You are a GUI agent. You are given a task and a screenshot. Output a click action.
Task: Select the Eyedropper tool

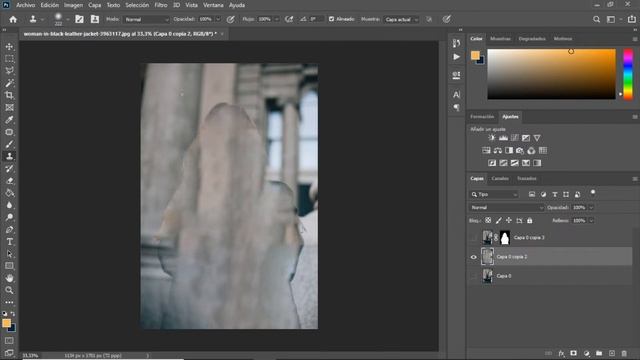tap(9, 120)
